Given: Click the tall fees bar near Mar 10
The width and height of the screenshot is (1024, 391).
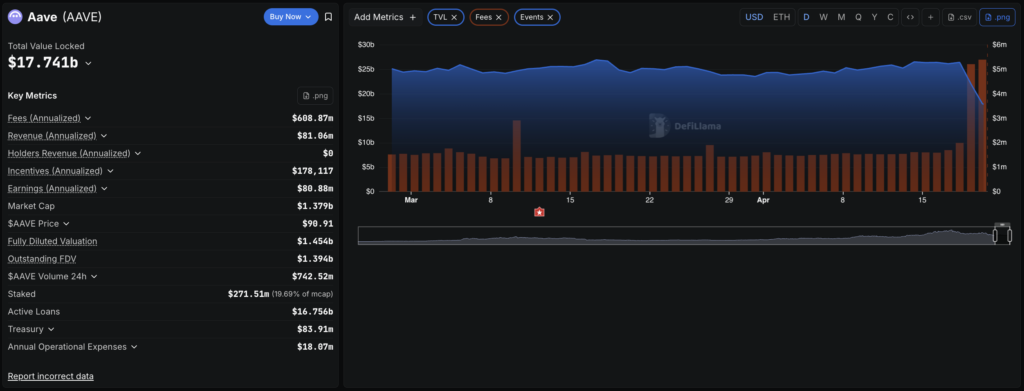Looking at the screenshot, I should click(517, 156).
